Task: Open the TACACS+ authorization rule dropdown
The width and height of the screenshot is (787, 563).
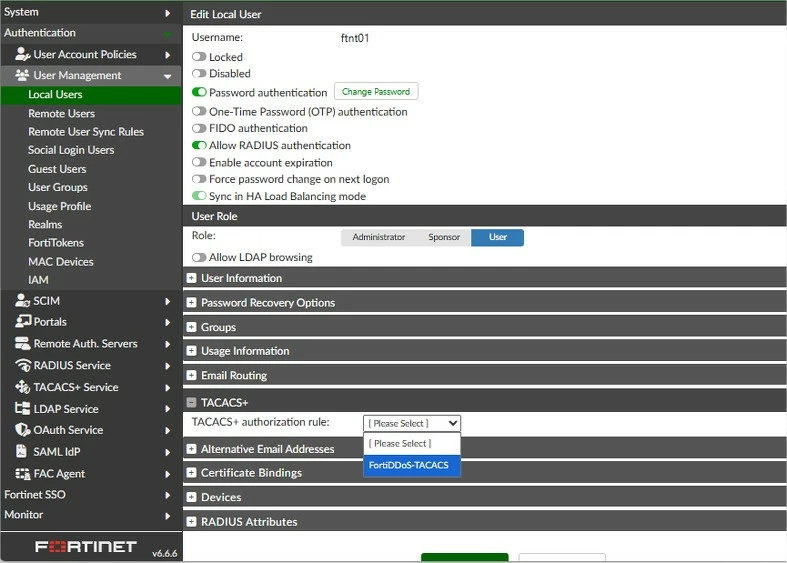Action: (412, 424)
